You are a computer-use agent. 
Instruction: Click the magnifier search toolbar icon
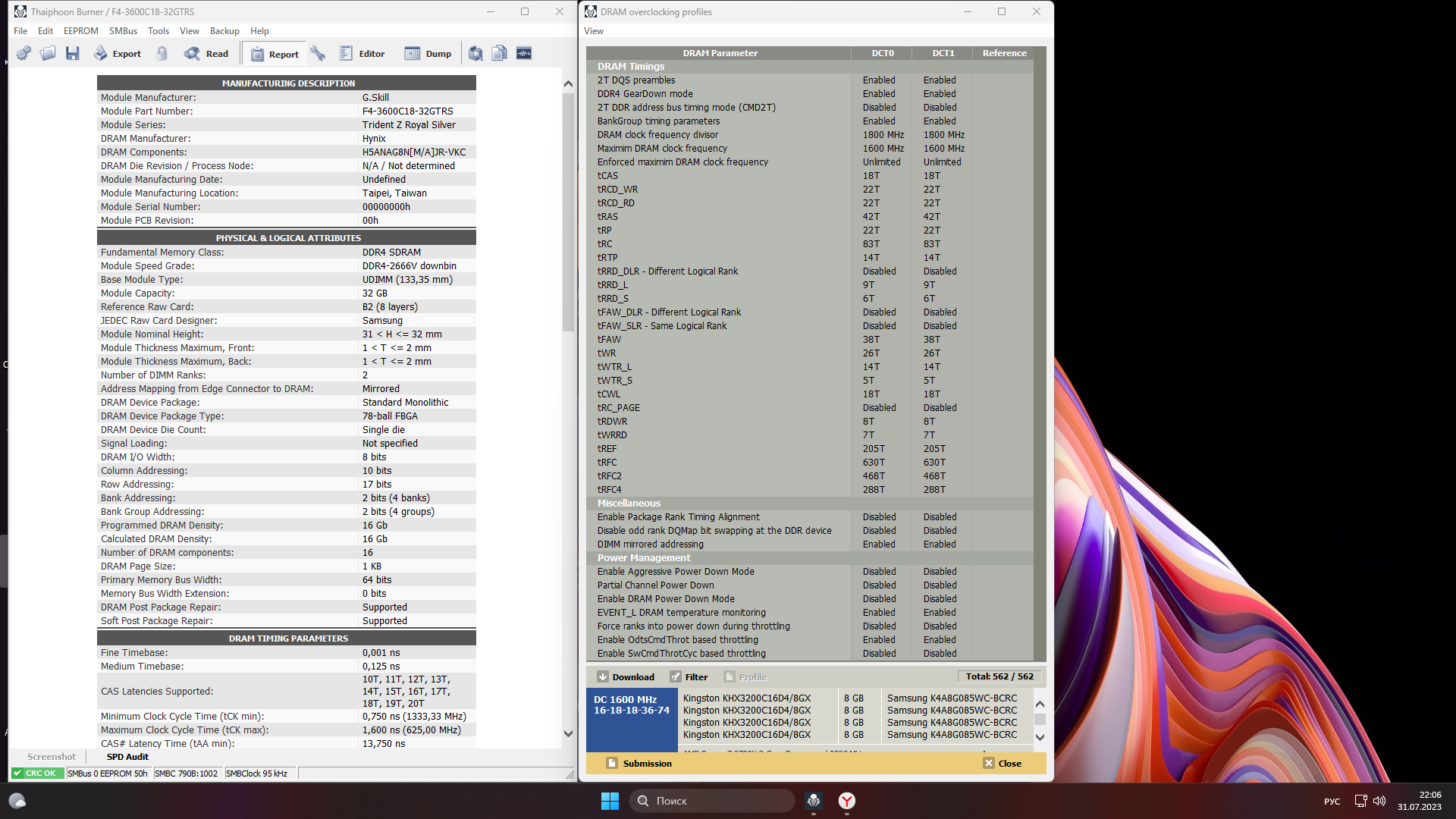pyautogui.click(x=475, y=54)
